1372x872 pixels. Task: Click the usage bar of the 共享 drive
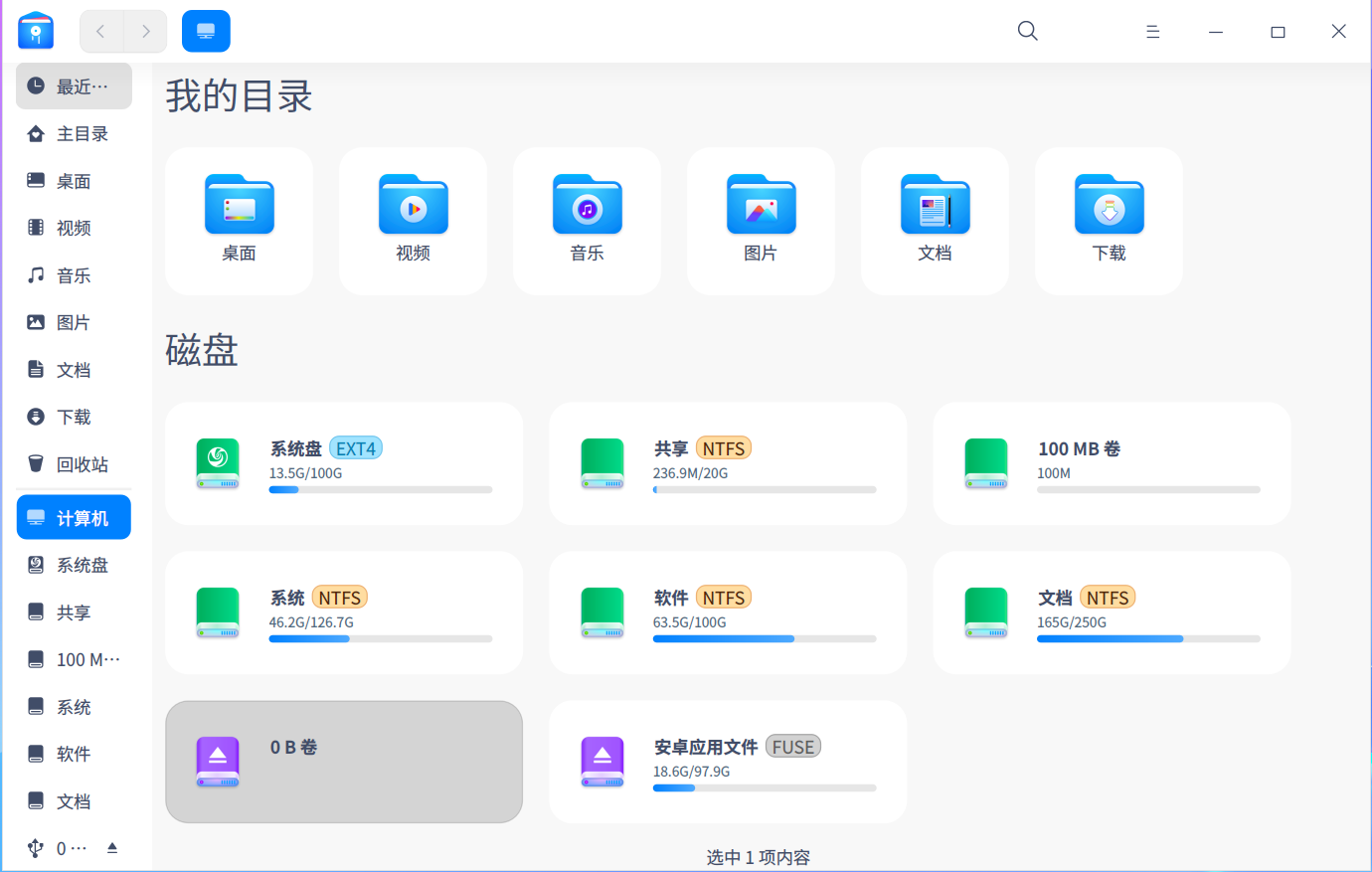click(x=764, y=489)
